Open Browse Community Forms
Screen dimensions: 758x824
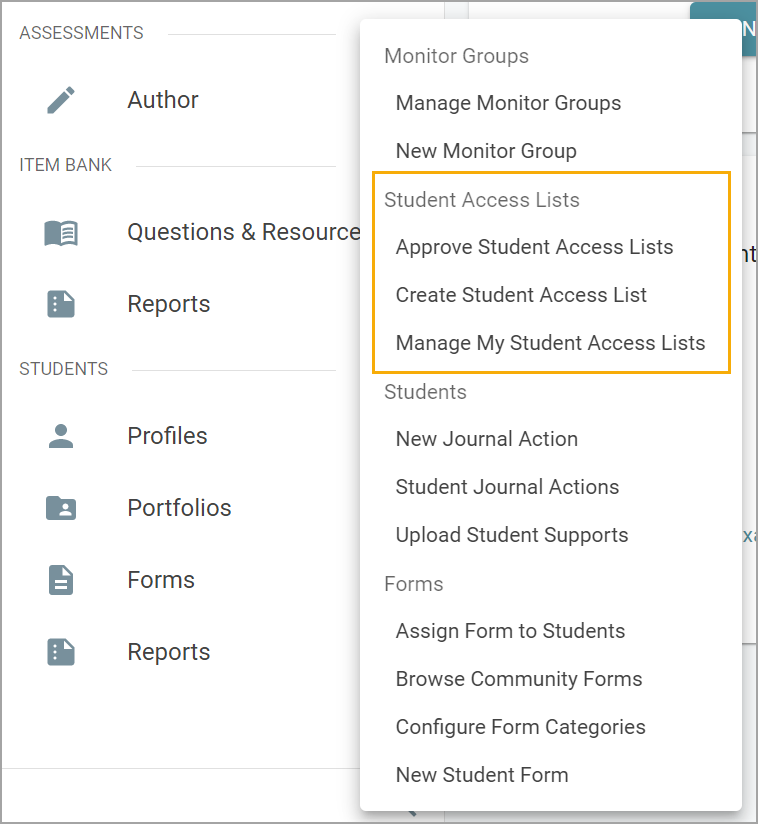coord(519,679)
